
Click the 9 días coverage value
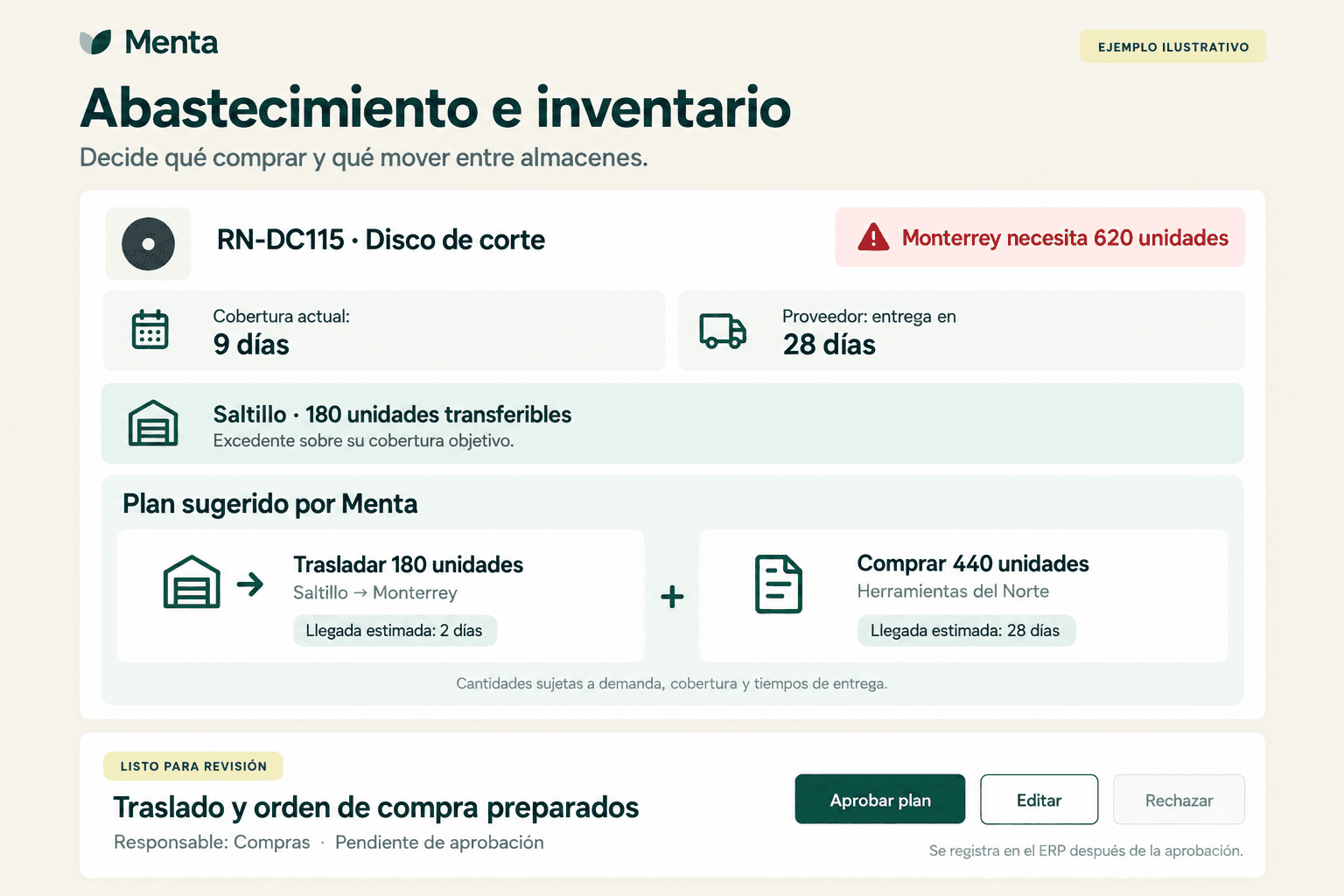[251, 345]
